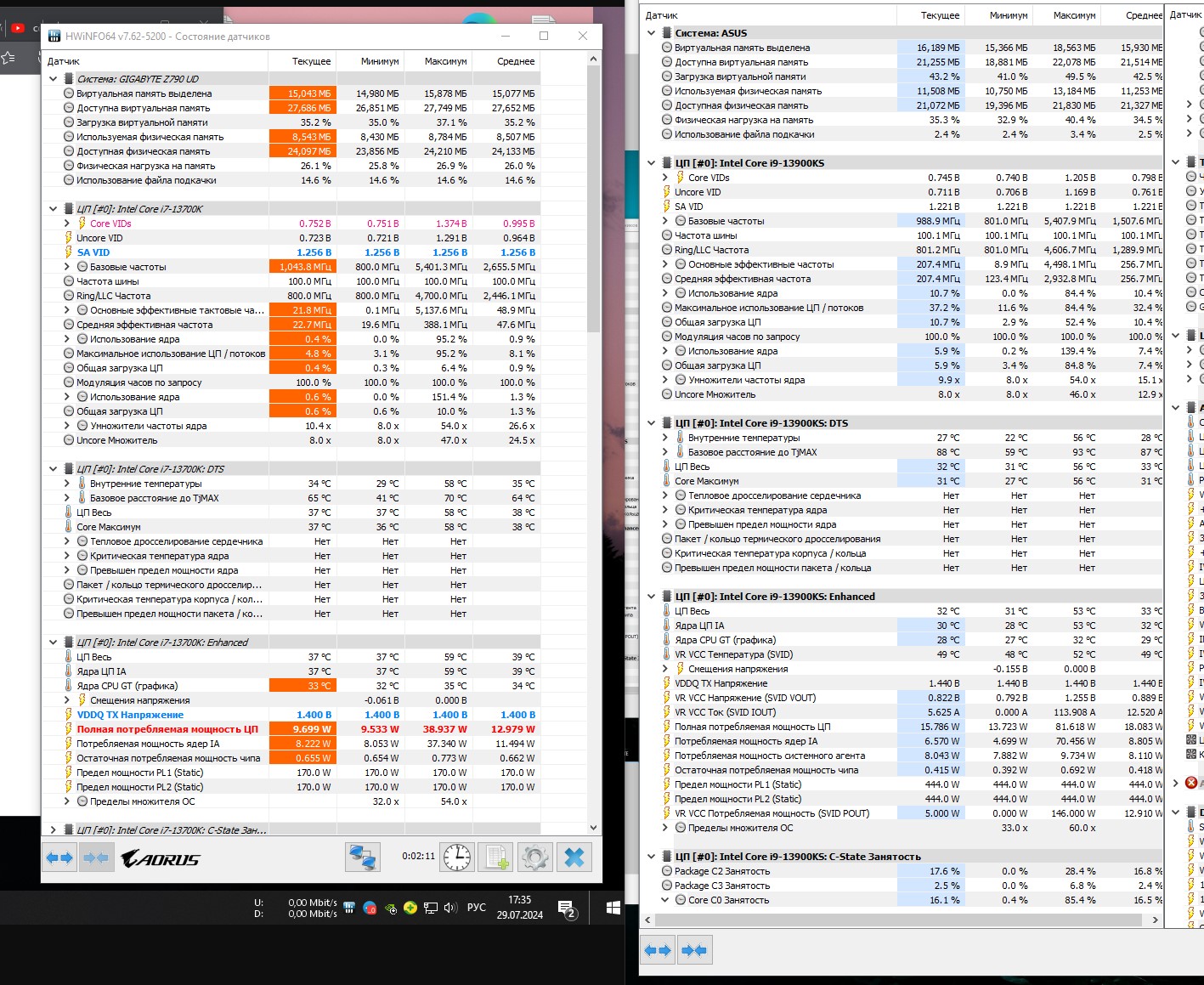Expand Core VIDs in the HWiNFO64 window
Image resolution: width=1204 pixels, height=985 pixels.
(x=67, y=224)
